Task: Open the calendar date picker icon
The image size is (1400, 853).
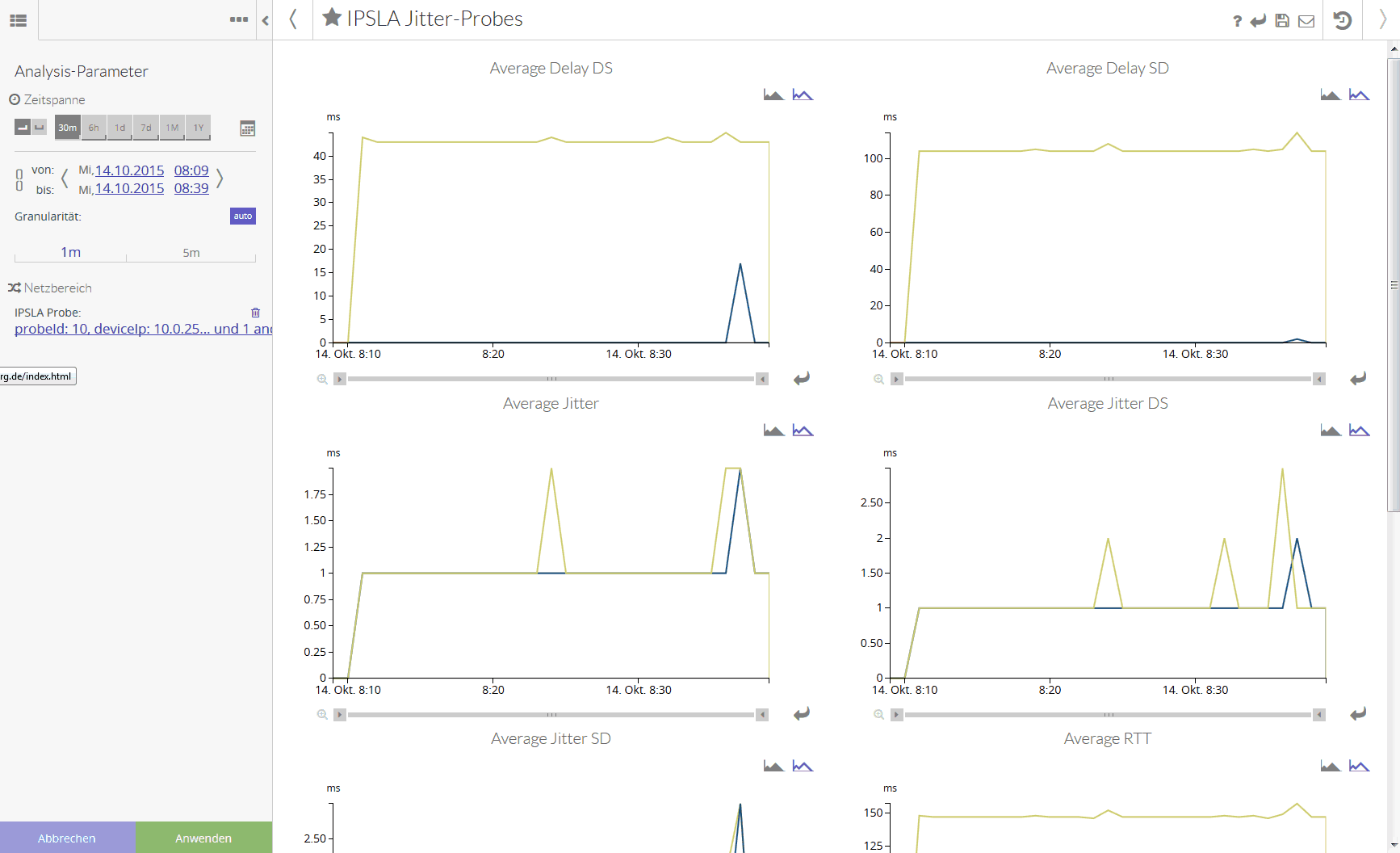Action: 248,128
